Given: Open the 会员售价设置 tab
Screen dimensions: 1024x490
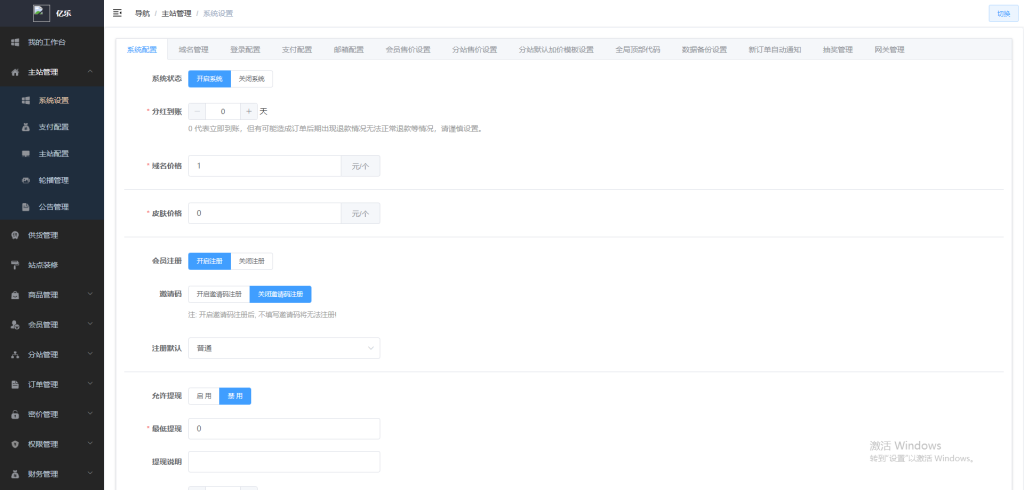Looking at the screenshot, I should 408,50.
